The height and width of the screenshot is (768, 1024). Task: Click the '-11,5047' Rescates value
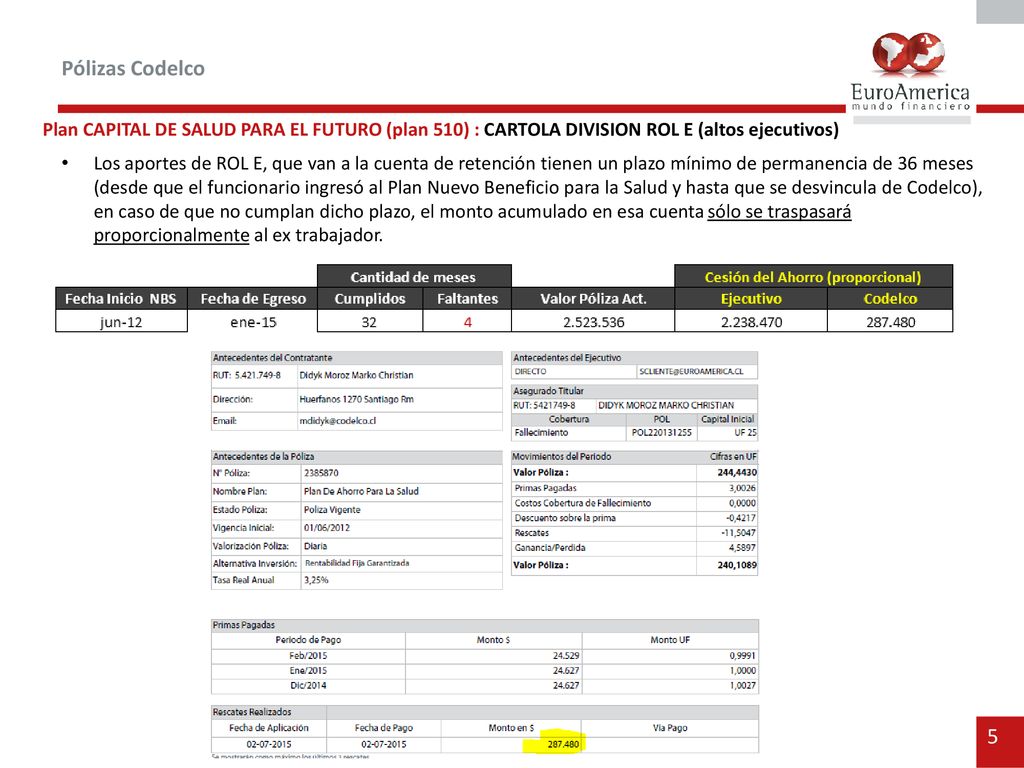click(x=739, y=533)
